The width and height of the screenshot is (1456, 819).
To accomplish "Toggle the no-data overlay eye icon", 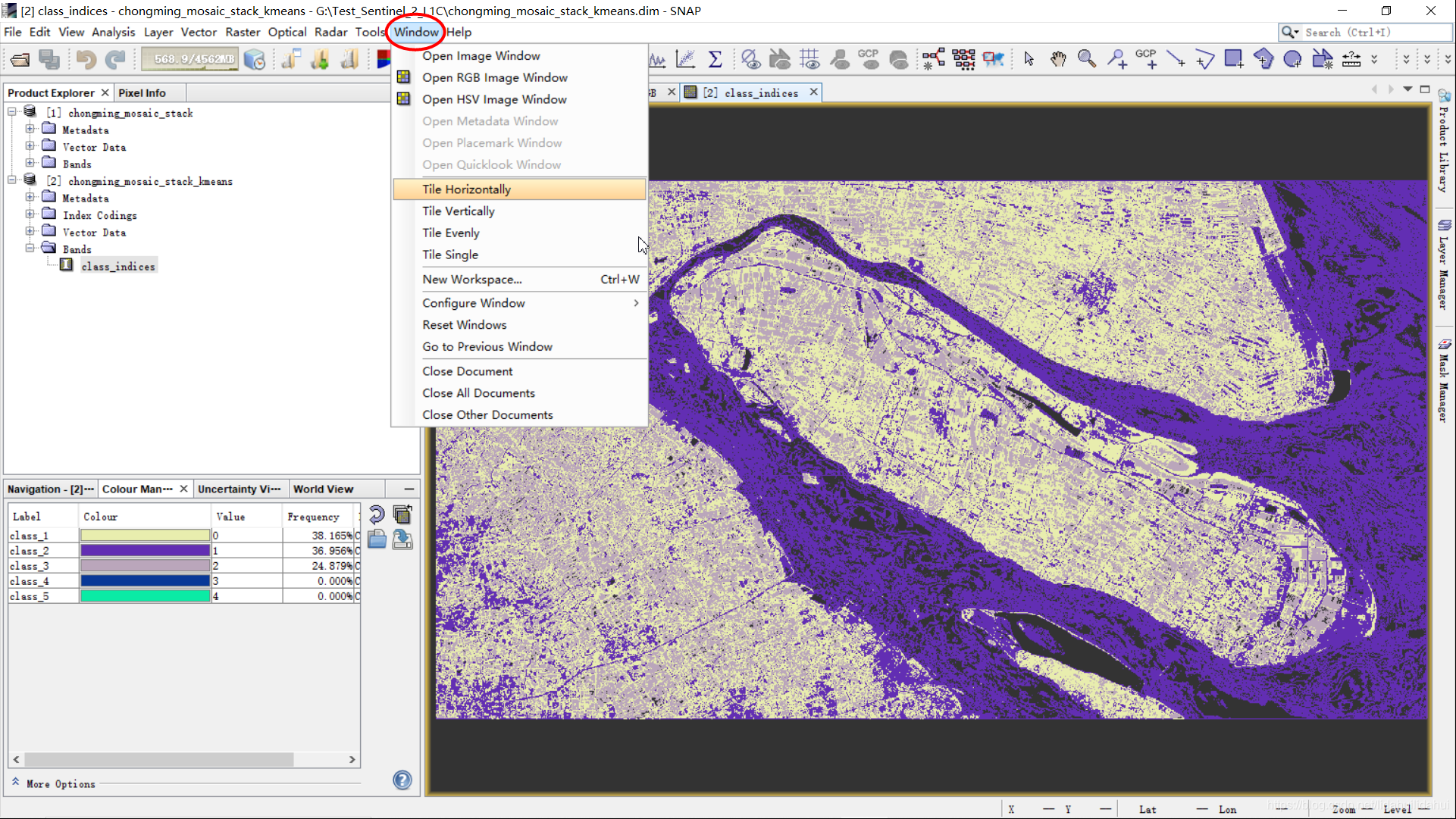I will (x=750, y=59).
